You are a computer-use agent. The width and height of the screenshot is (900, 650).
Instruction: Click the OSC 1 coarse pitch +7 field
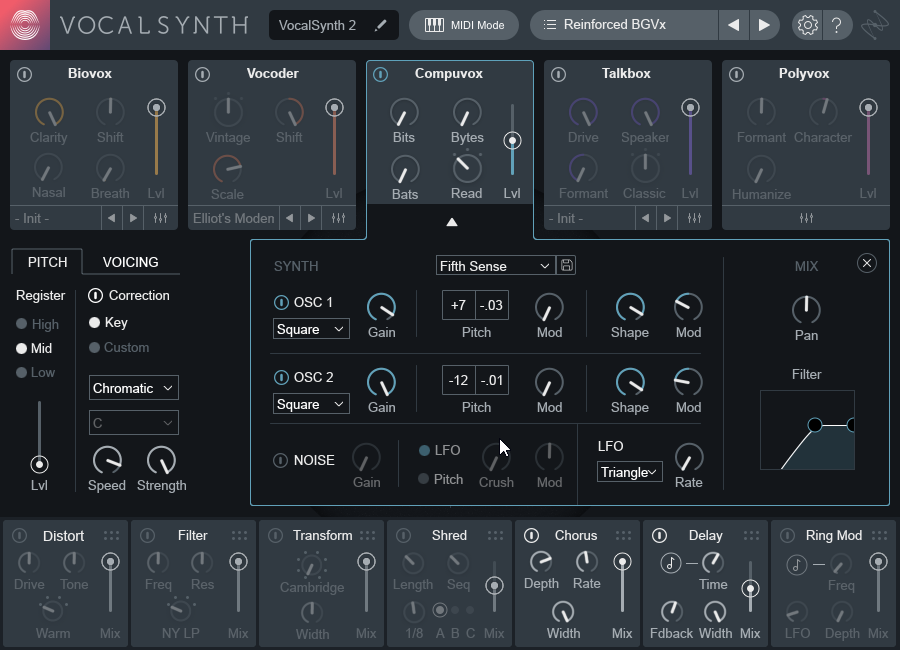(459, 305)
